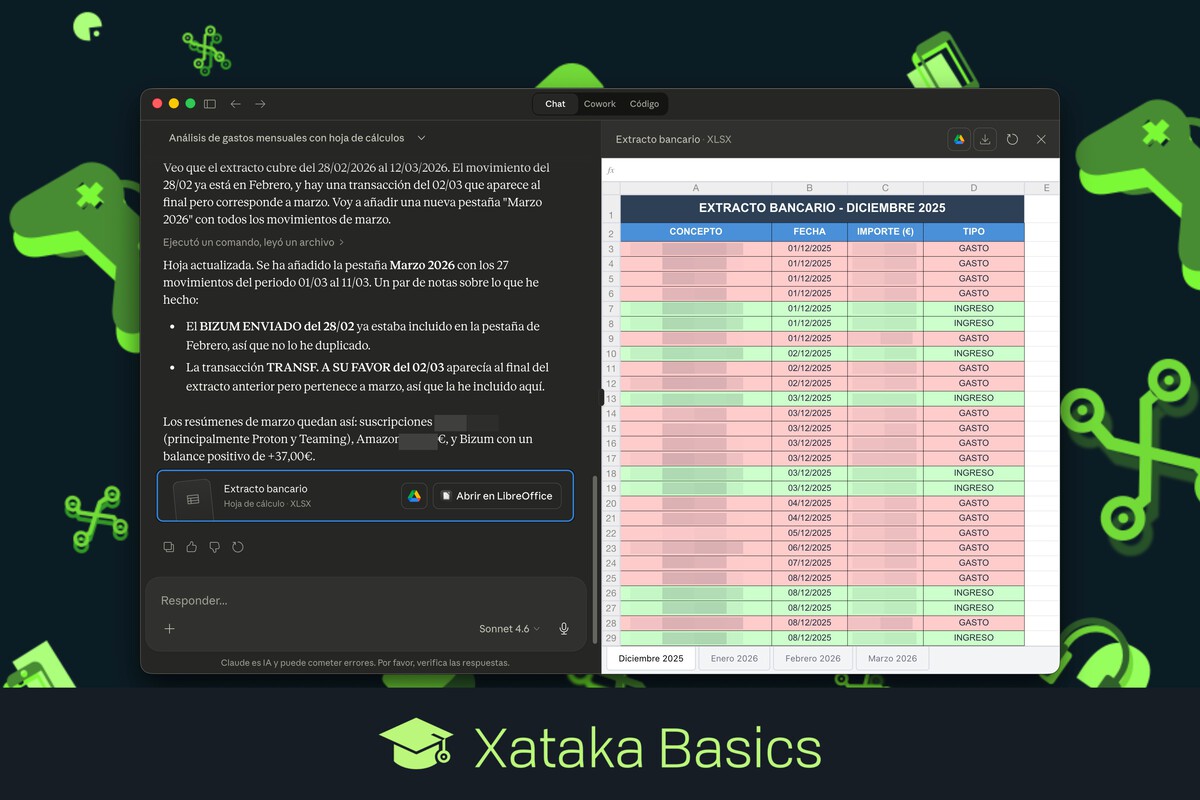Reload the spreadsheet preview
The image size is (1200, 800).
click(1012, 140)
